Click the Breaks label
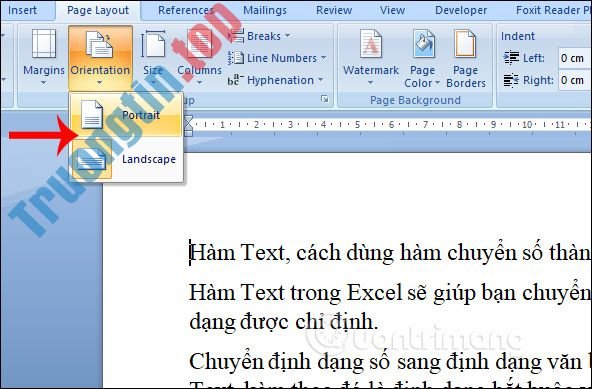Screen dimensions: 592x389 coord(264,36)
